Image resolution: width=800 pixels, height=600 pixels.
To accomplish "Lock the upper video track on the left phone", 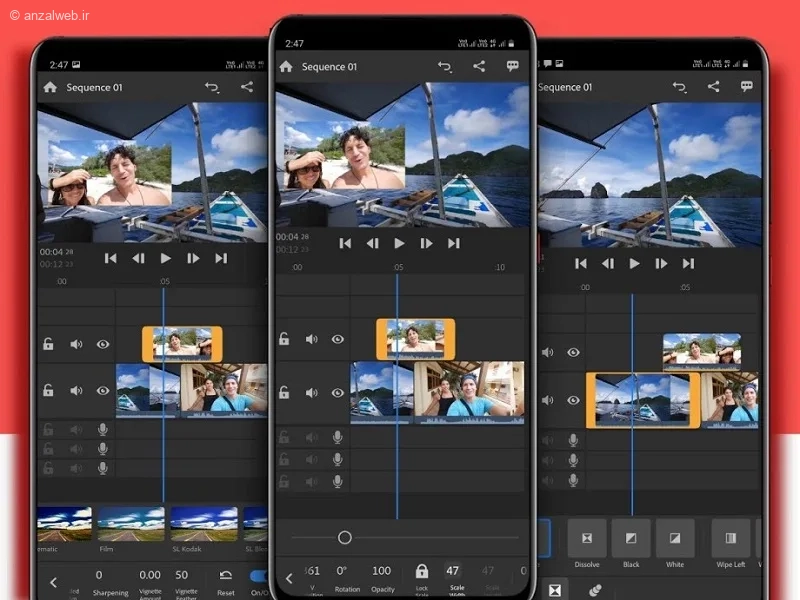I will (x=48, y=344).
